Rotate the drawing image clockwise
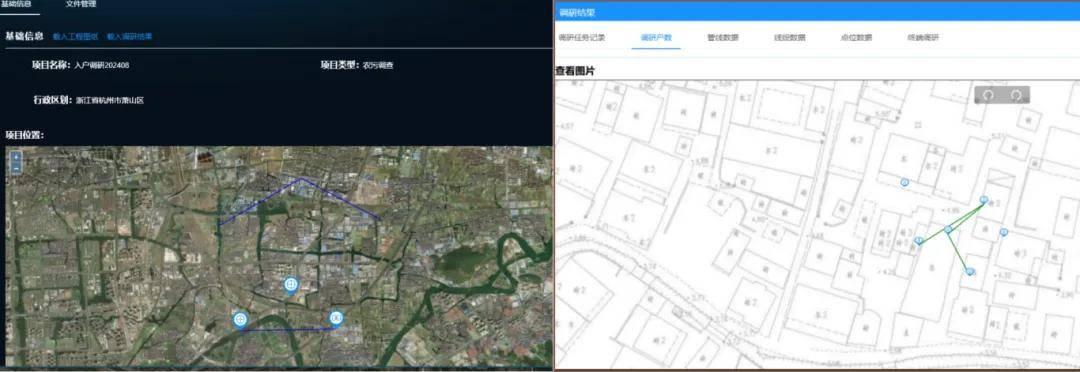1080x372 pixels. pos(1016,95)
